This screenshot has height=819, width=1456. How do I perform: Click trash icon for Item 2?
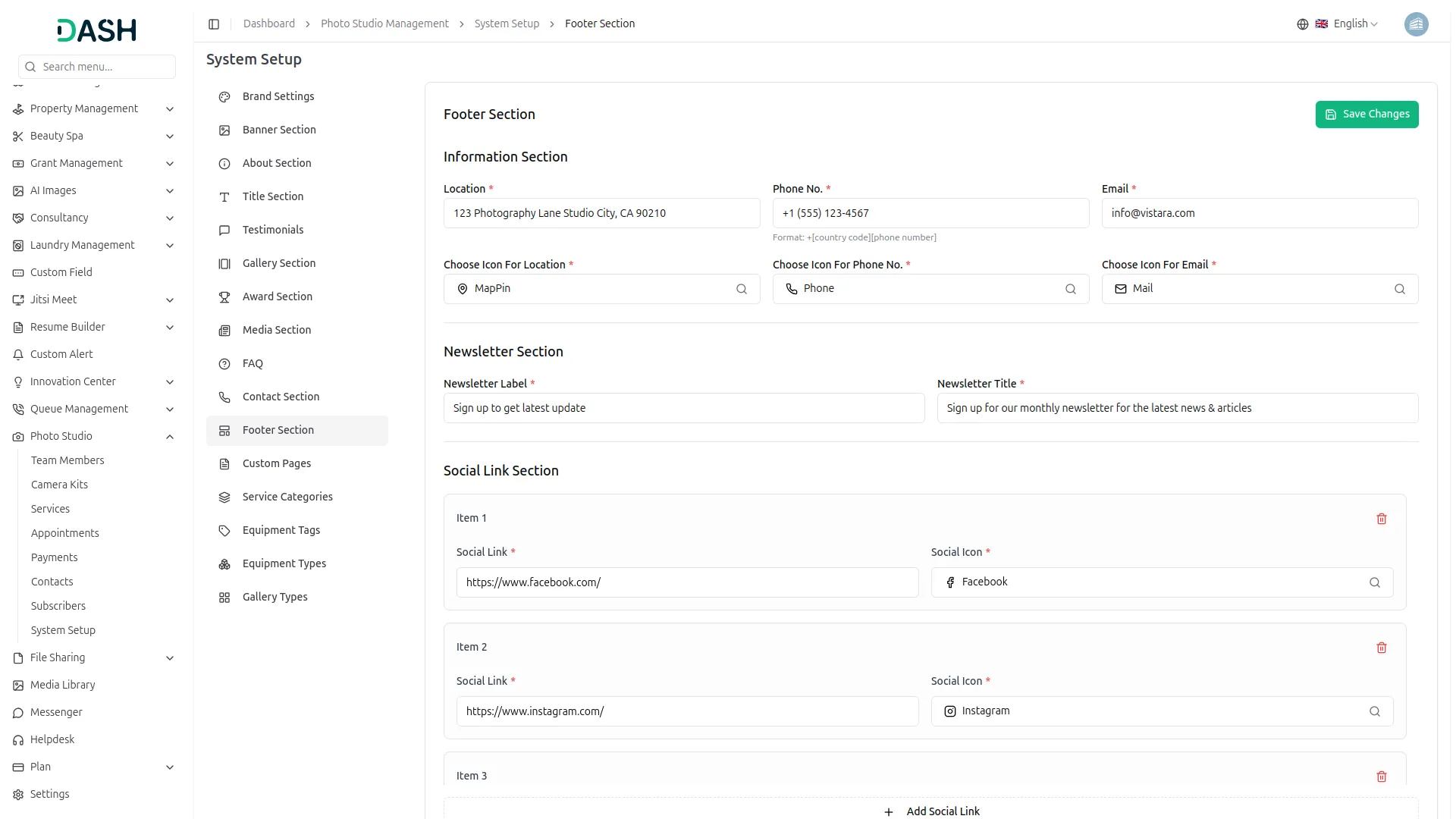pyautogui.click(x=1381, y=648)
